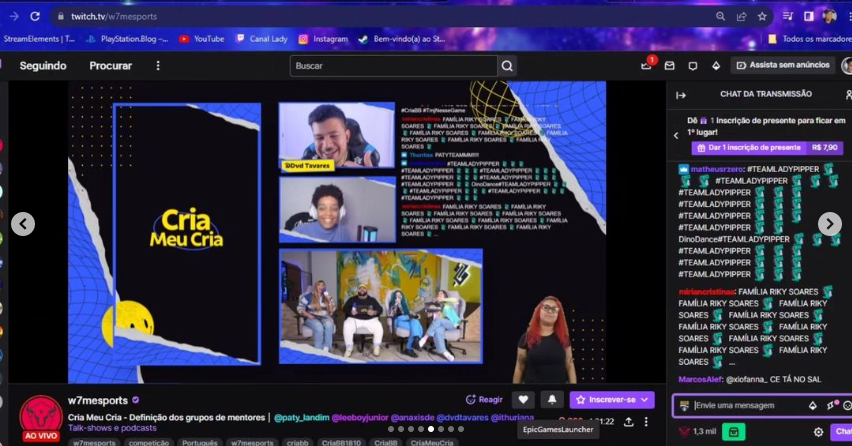
Task: Collapse the chat panel with arrow icon
Action: (681, 95)
